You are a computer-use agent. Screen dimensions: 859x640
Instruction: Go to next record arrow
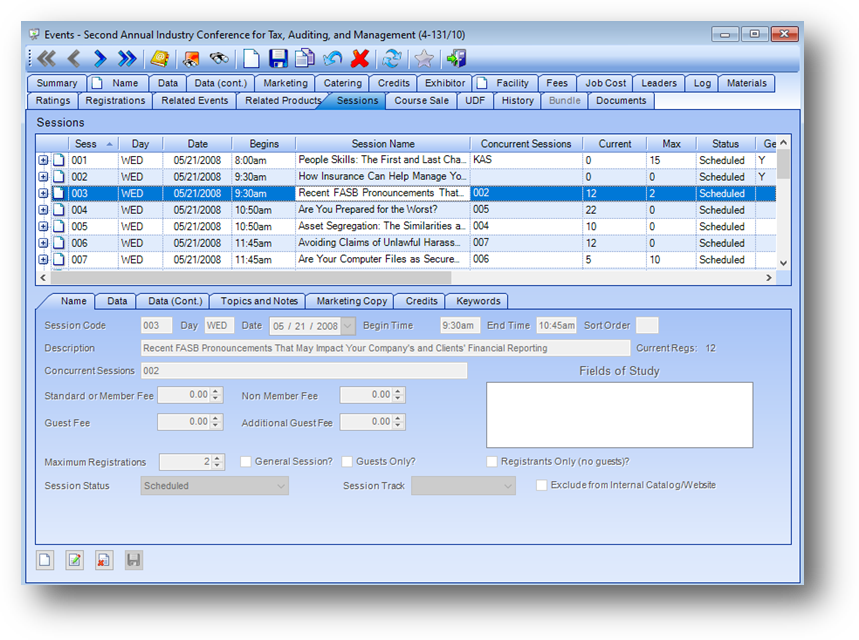100,58
